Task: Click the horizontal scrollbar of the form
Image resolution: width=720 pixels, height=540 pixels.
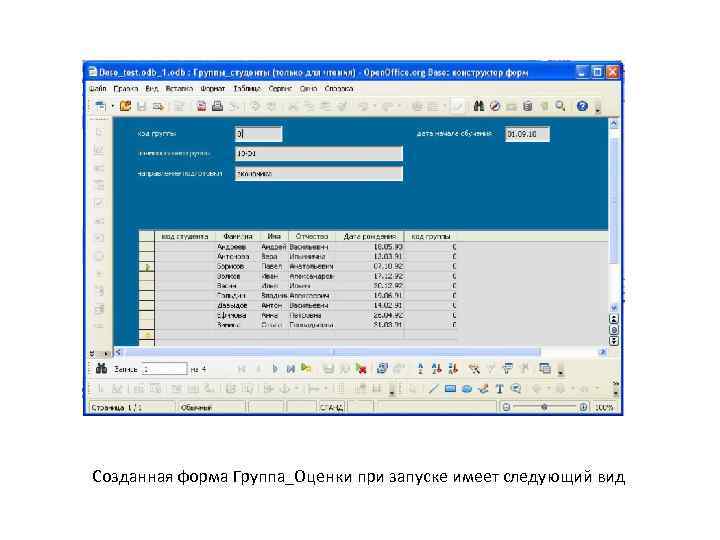Action: (x=332, y=352)
